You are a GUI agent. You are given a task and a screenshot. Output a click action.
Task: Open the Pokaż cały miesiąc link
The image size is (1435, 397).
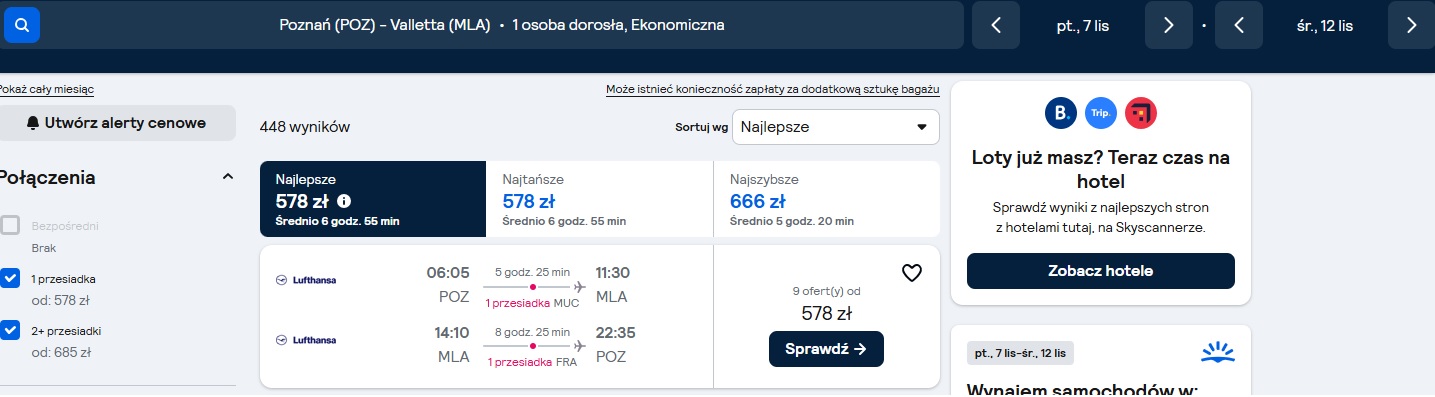tap(46, 89)
